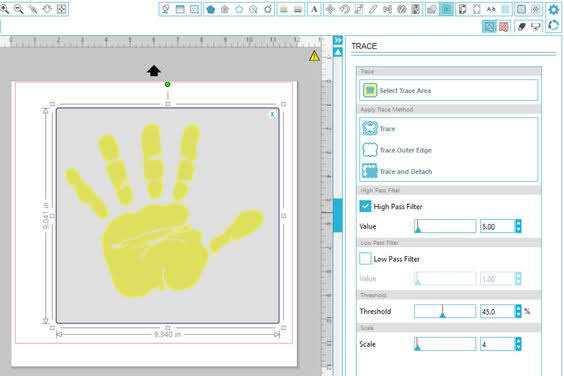
Task: Select the Pan hand tool
Action: [x=47, y=9]
